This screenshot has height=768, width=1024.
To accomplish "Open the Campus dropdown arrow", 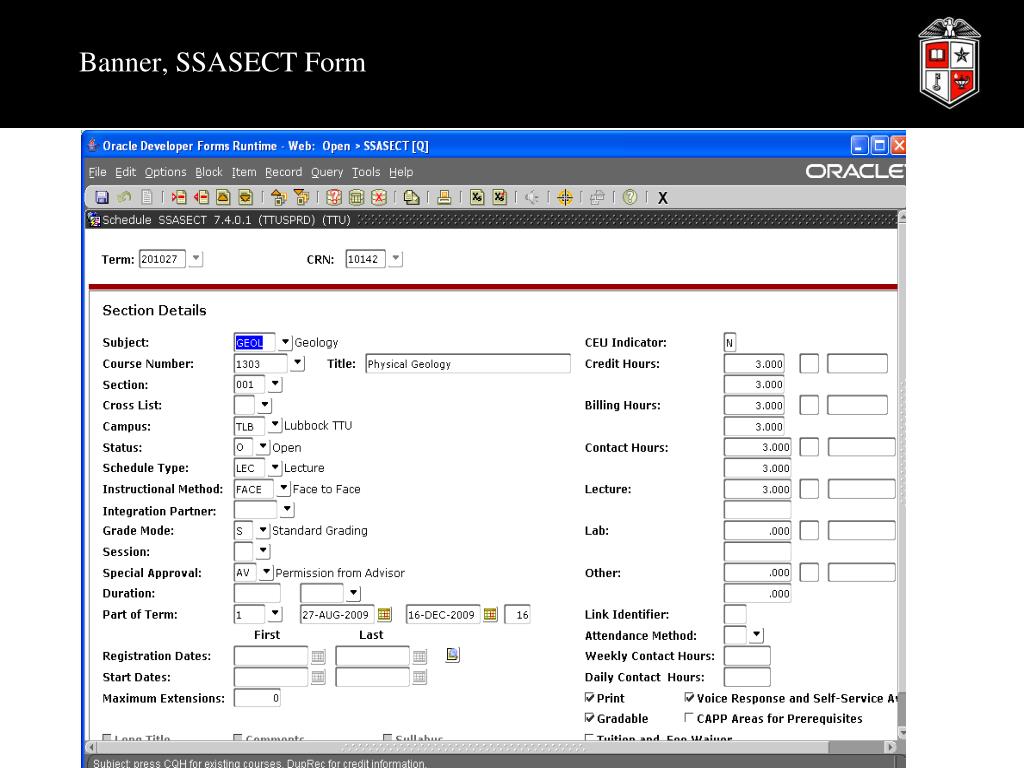I will point(275,425).
